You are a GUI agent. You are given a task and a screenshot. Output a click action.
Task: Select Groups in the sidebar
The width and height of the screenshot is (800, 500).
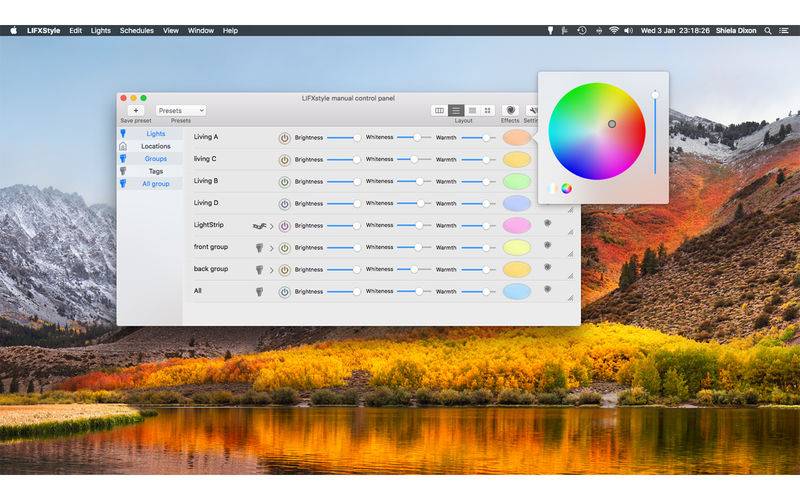[x=156, y=159]
